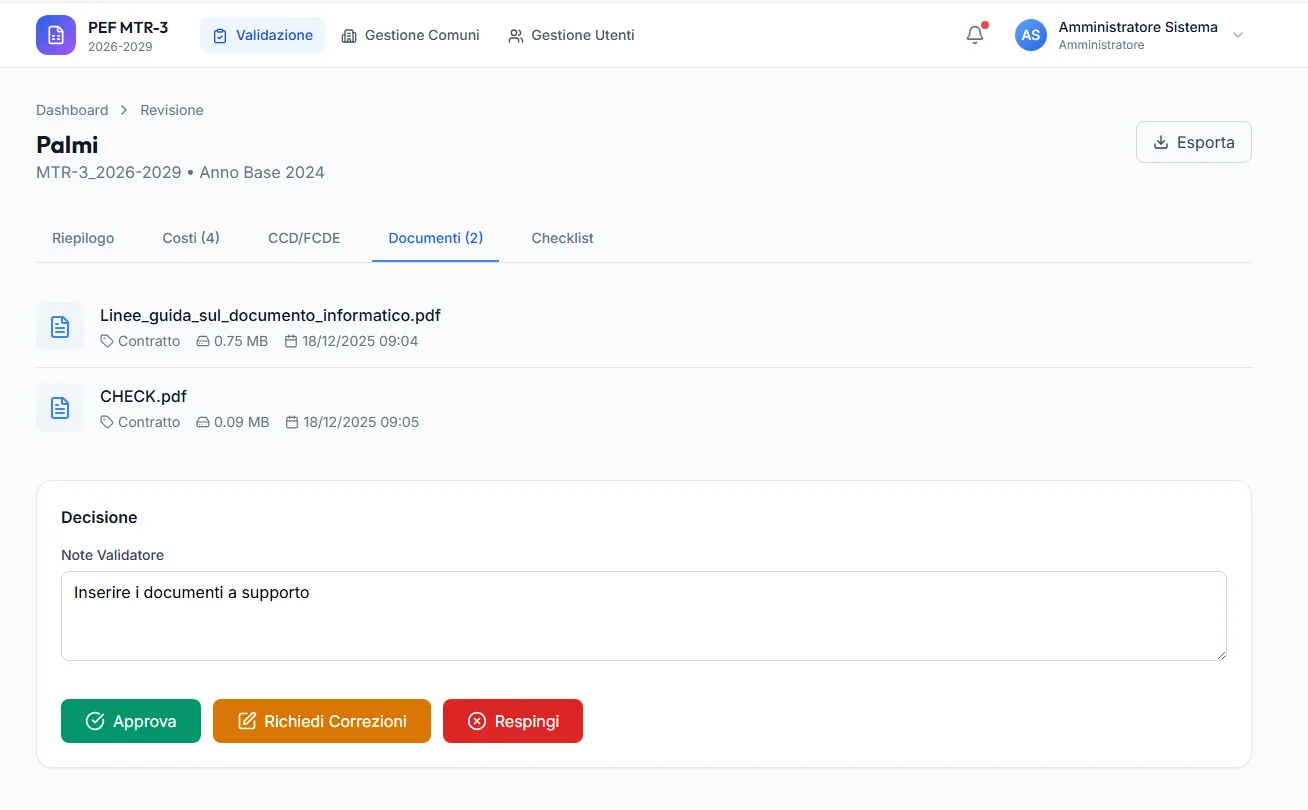
Task: Click the Revisione breadcrumb
Action: coord(172,110)
